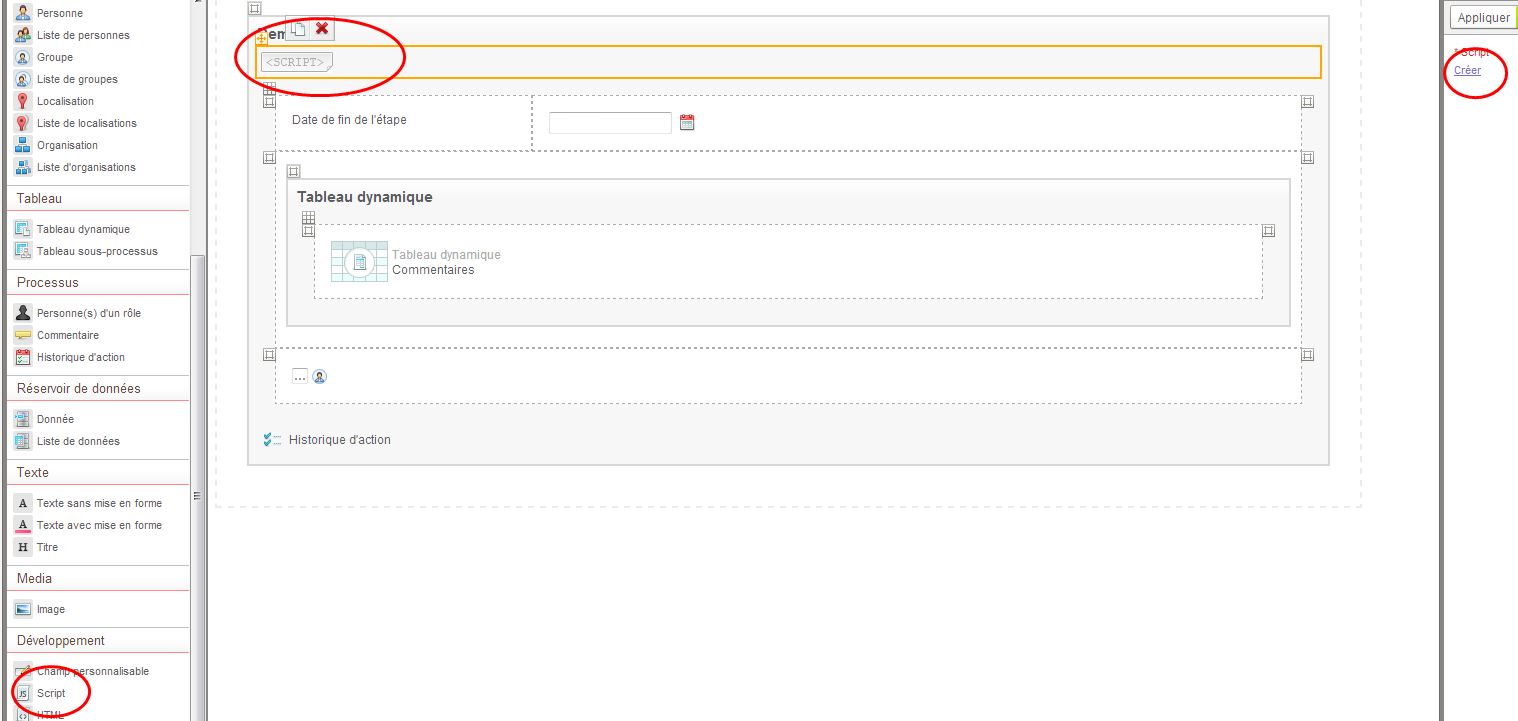Screen dimensions: 1518x721
Task: Choose the Liste d'organisations item
Action: [75, 167]
